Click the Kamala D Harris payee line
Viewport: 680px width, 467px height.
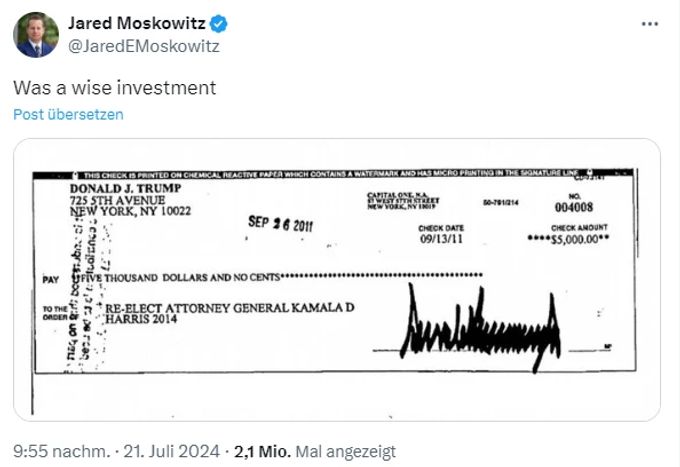click(229, 313)
